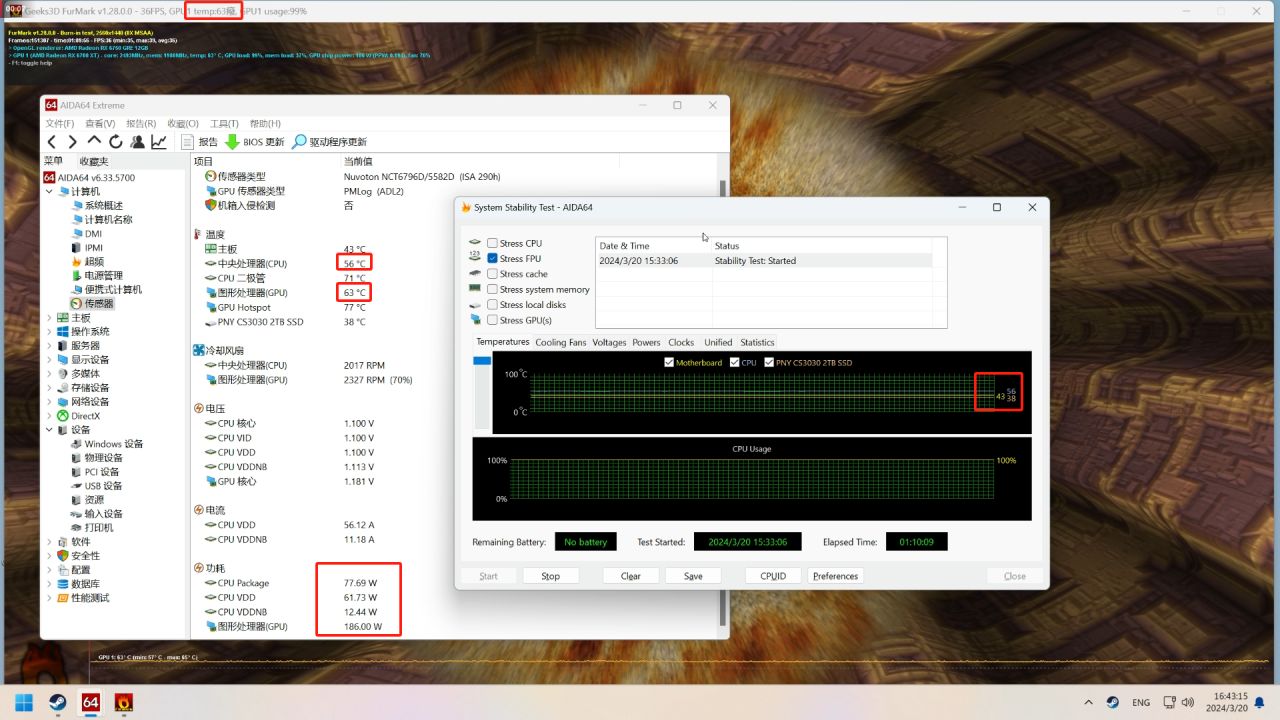Open the 文件(F) menu

coord(60,123)
